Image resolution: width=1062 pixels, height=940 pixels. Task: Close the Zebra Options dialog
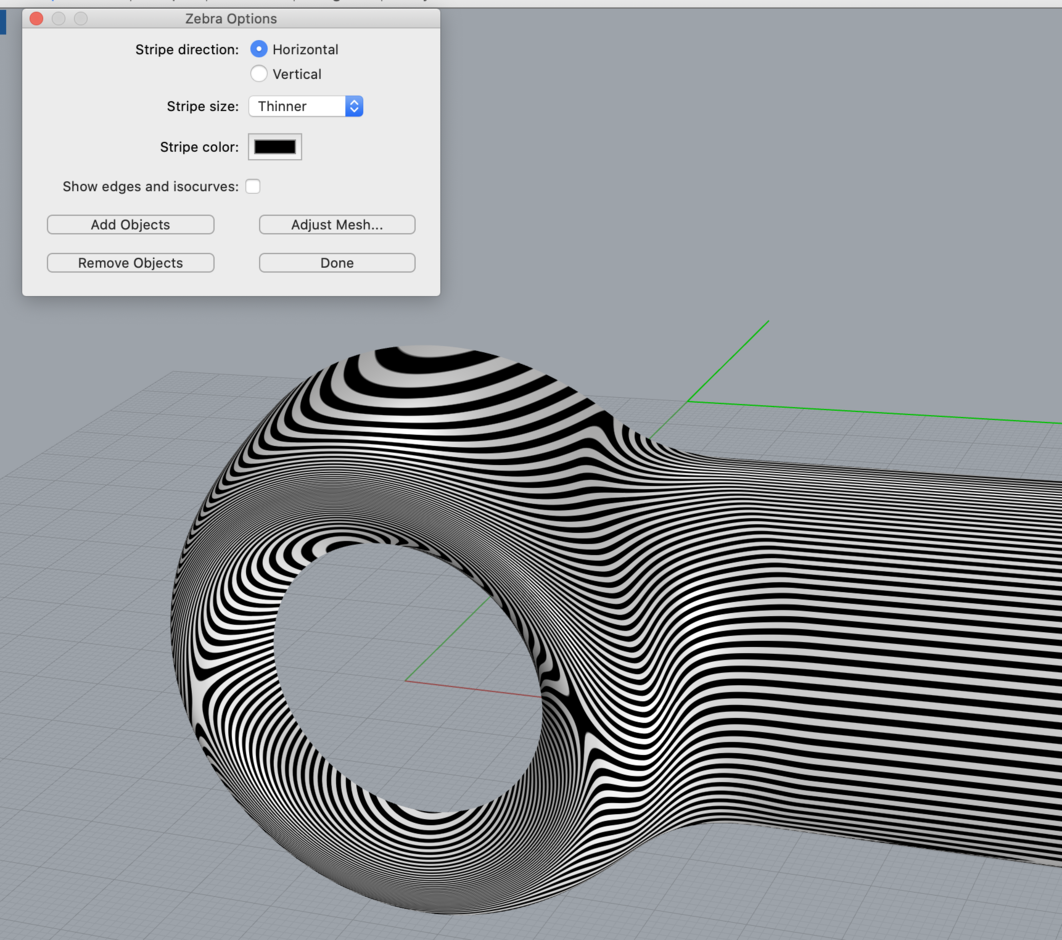click(x=36, y=18)
